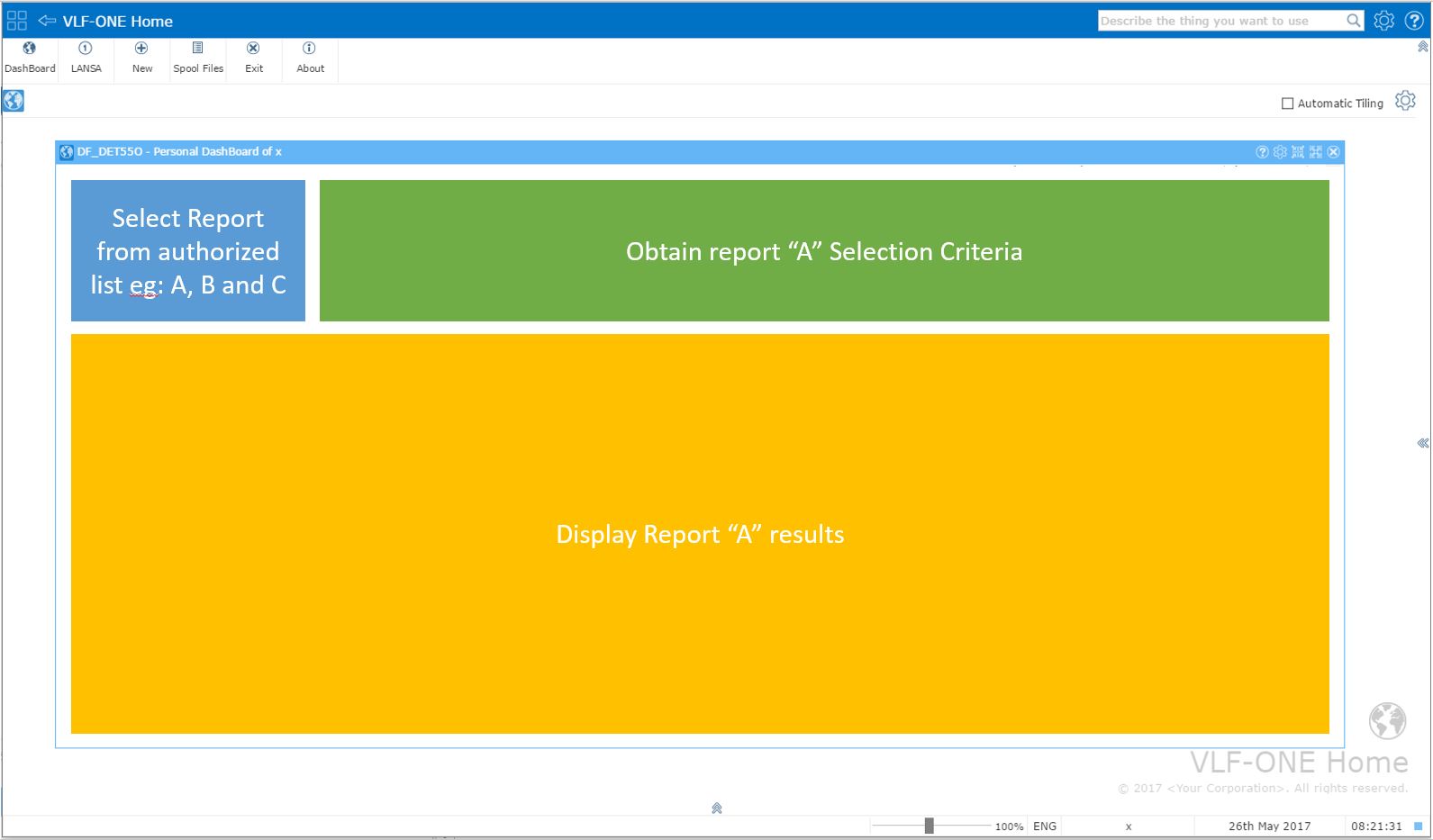Click the 'VLF-ONE Home' title in the top bar
The width and height of the screenshot is (1433, 840).
118,21
